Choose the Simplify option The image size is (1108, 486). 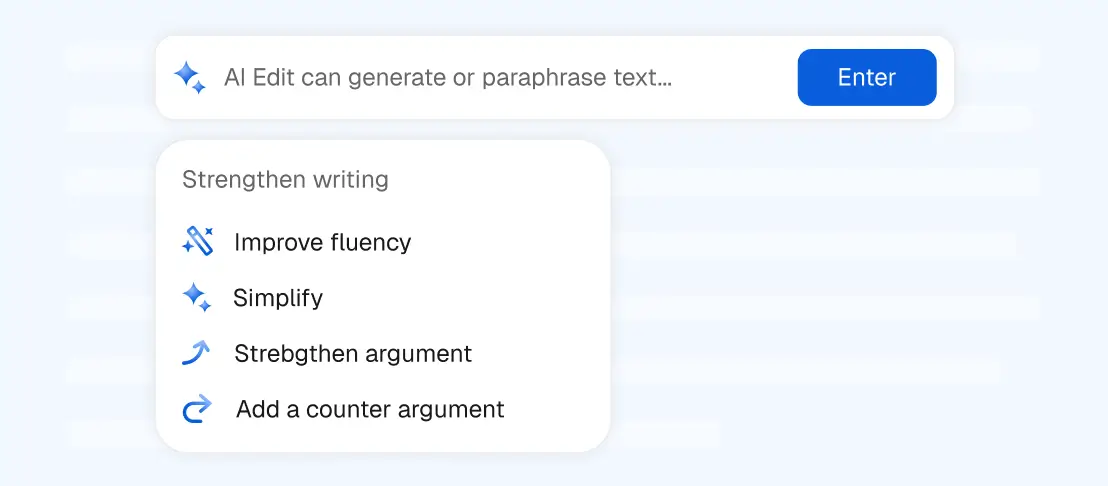coord(278,297)
